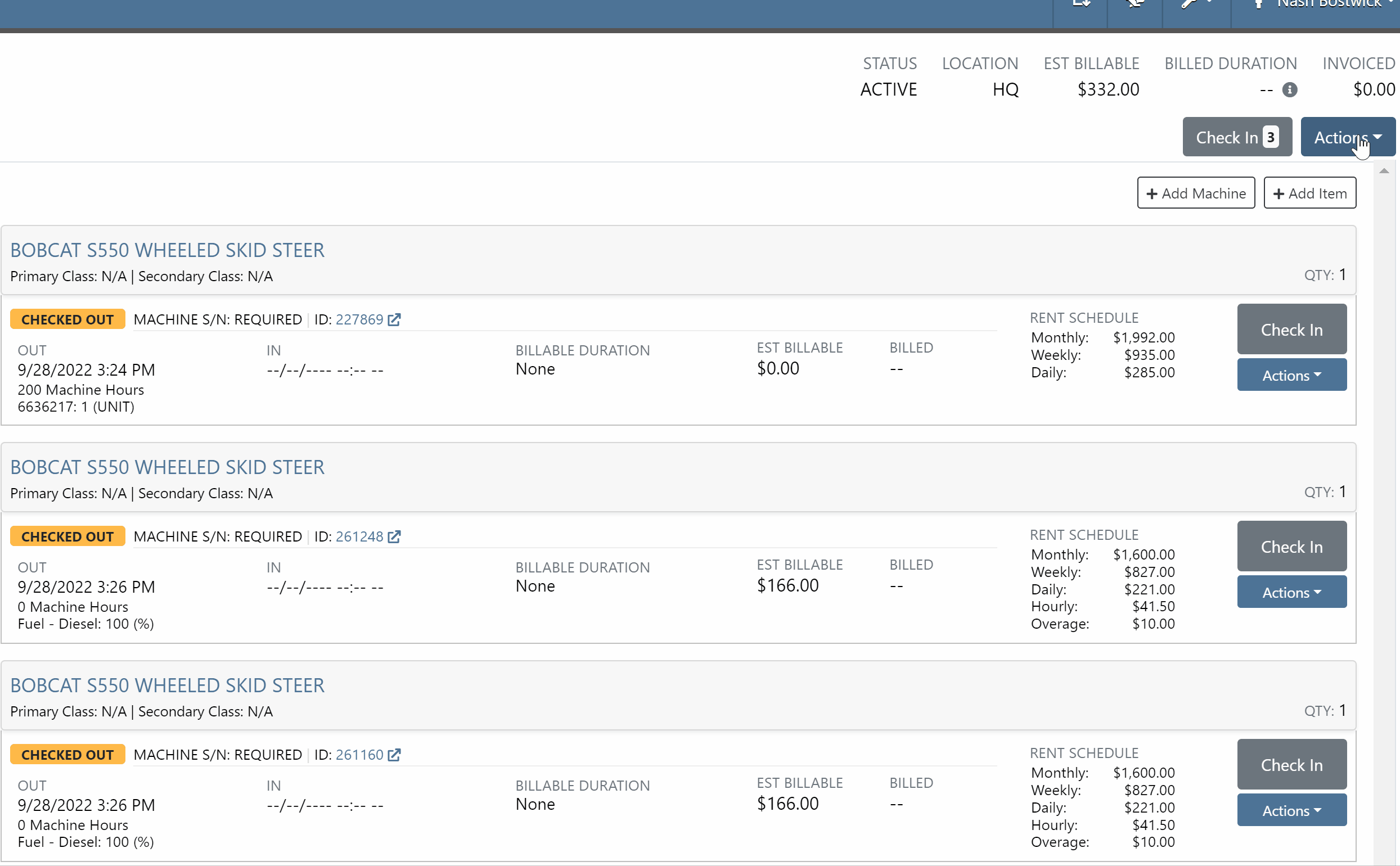Open Actions dropdown for machine 261160
The image size is (1400, 866).
[x=1292, y=810]
